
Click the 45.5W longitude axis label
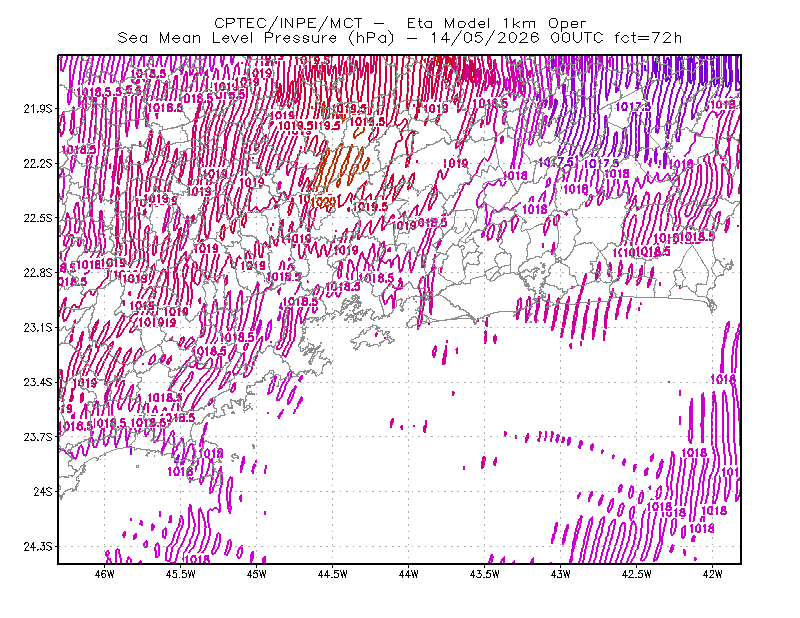coord(181,574)
